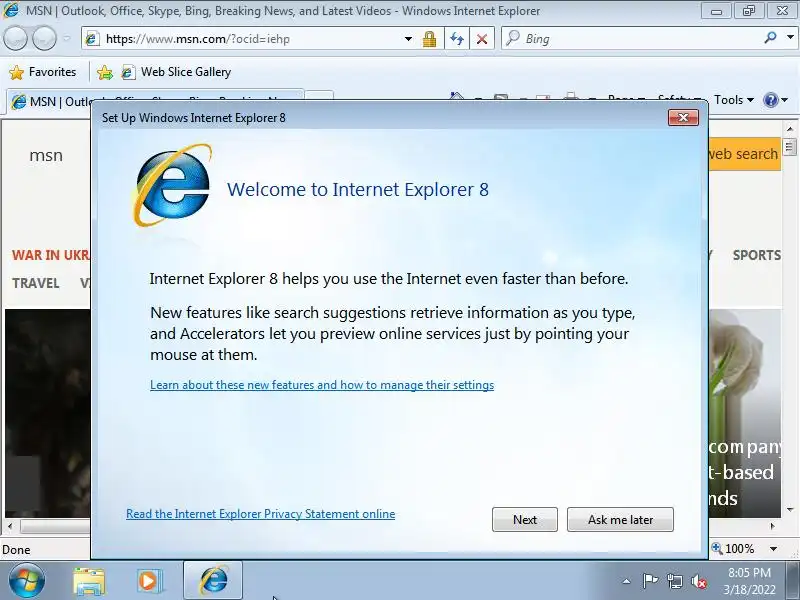Image resolution: width=800 pixels, height=600 pixels.
Task: Click Add to Favorites Bar icon
Action: pyautogui.click(x=105, y=72)
